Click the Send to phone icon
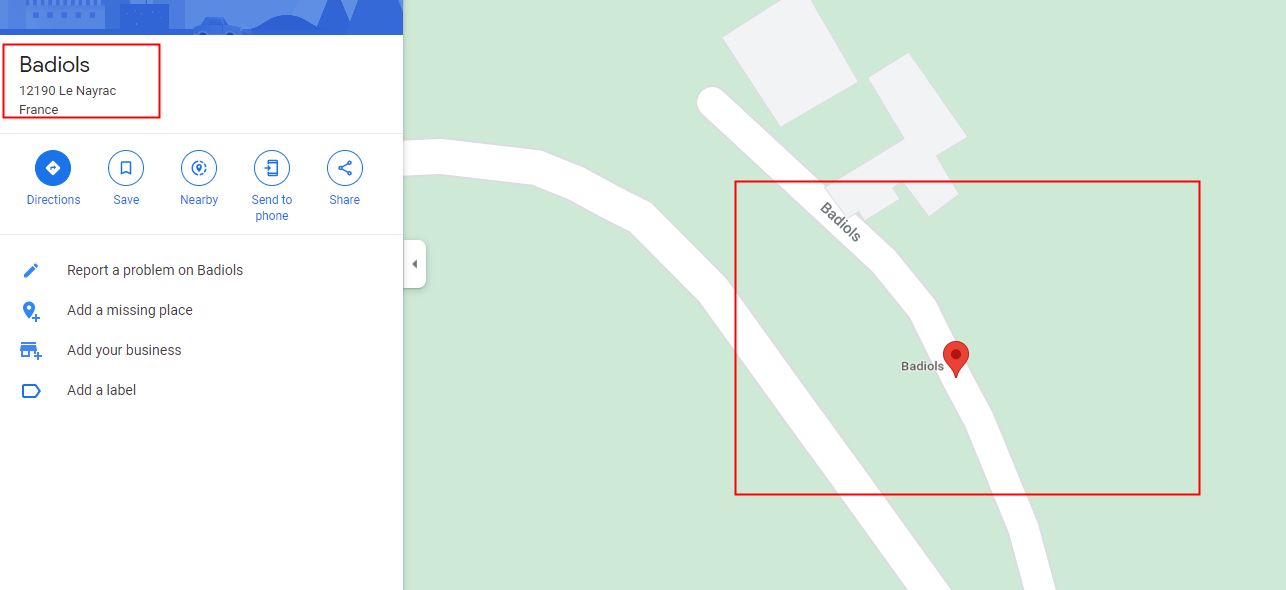Viewport: 1286px width, 590px height. pyautogui.click(x=272, y=168)
